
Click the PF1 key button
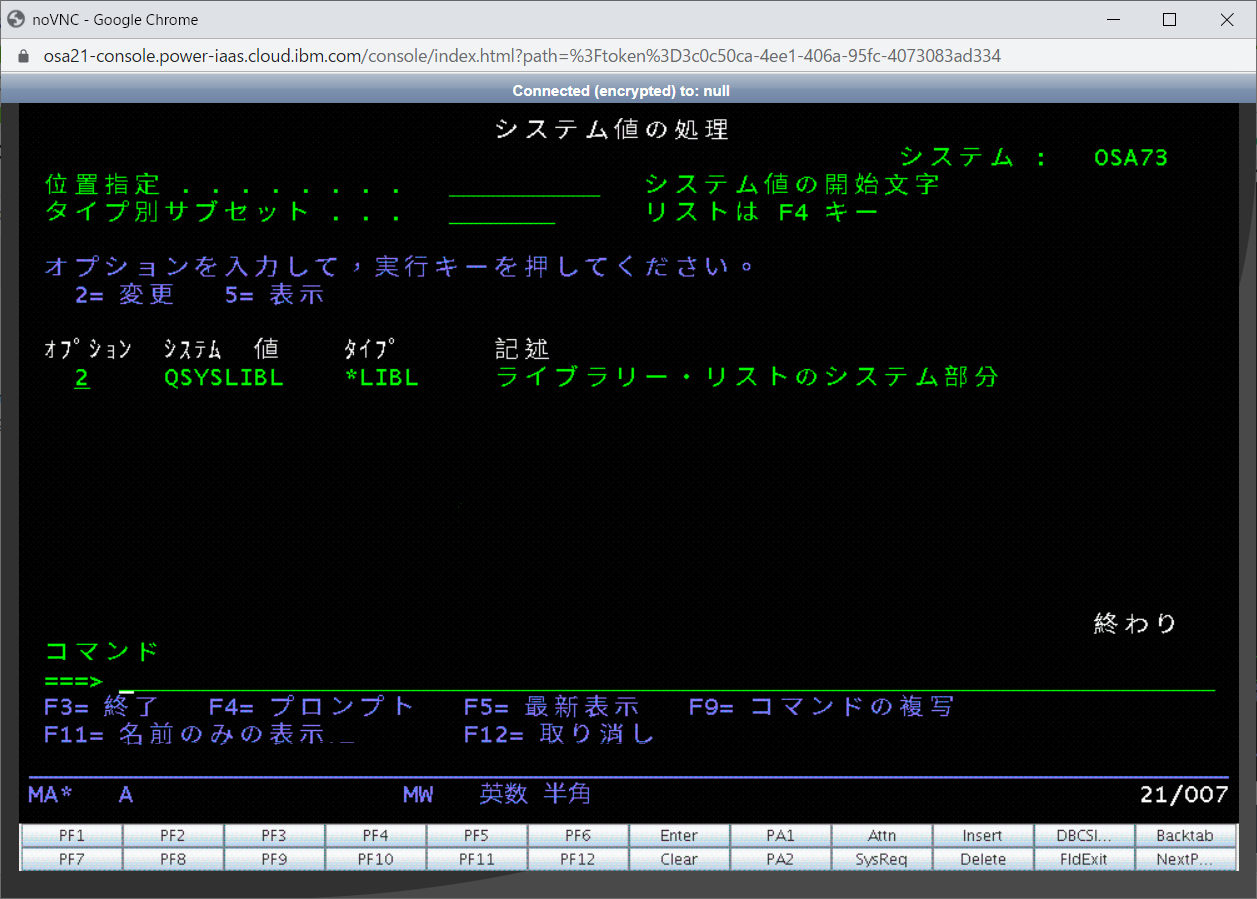(72, 835)
